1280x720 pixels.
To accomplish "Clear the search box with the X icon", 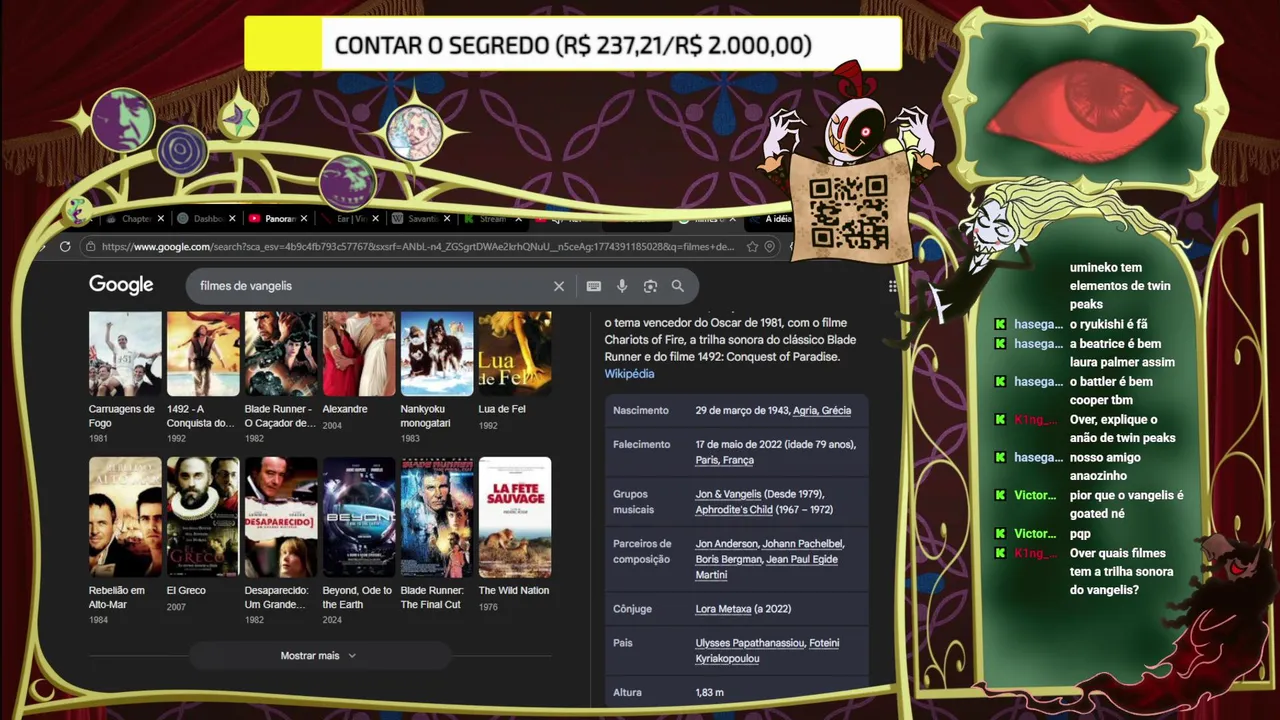I will [x=559, y=286].
